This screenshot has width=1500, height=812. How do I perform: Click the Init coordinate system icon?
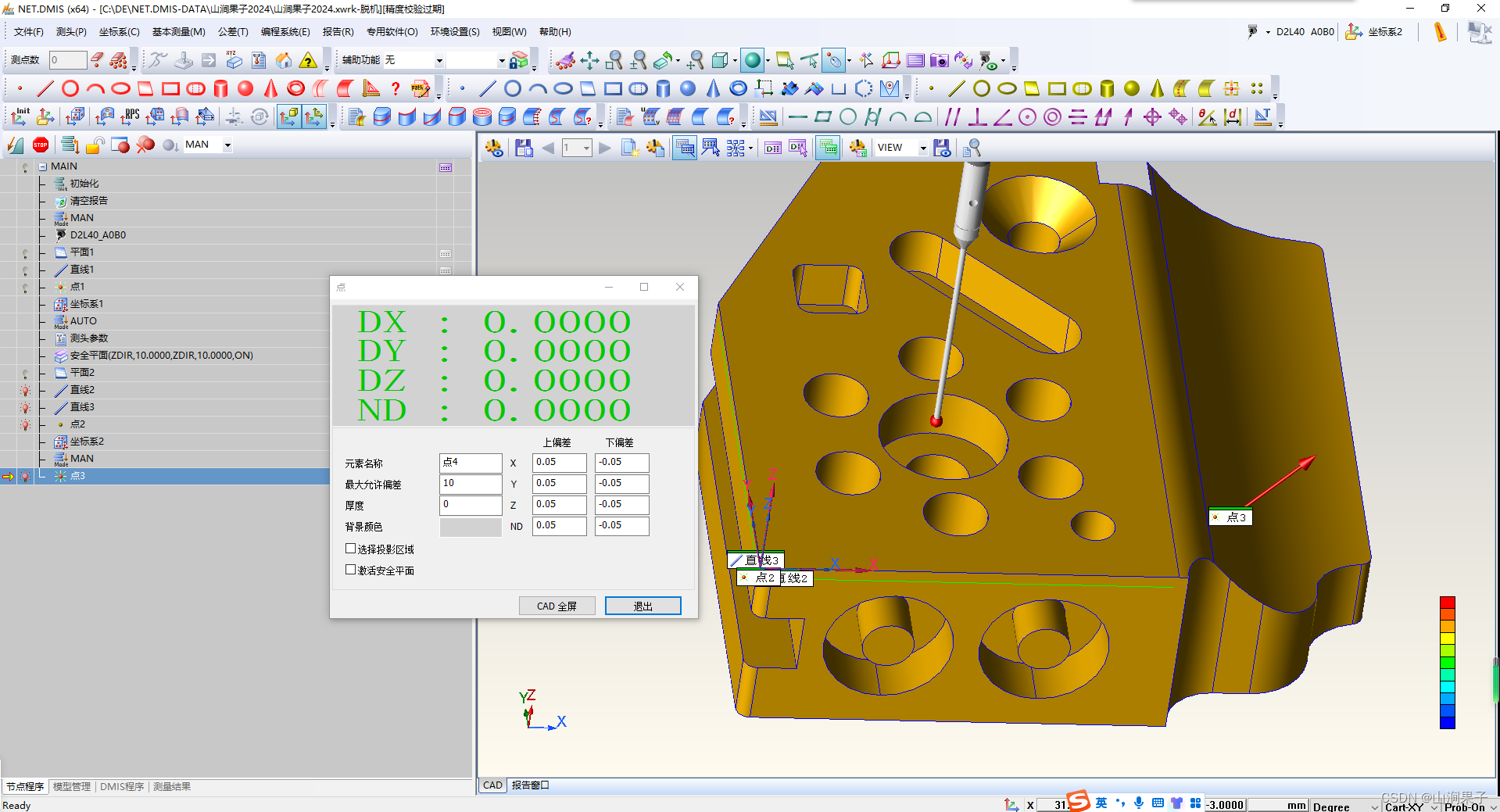click(20, 116)
